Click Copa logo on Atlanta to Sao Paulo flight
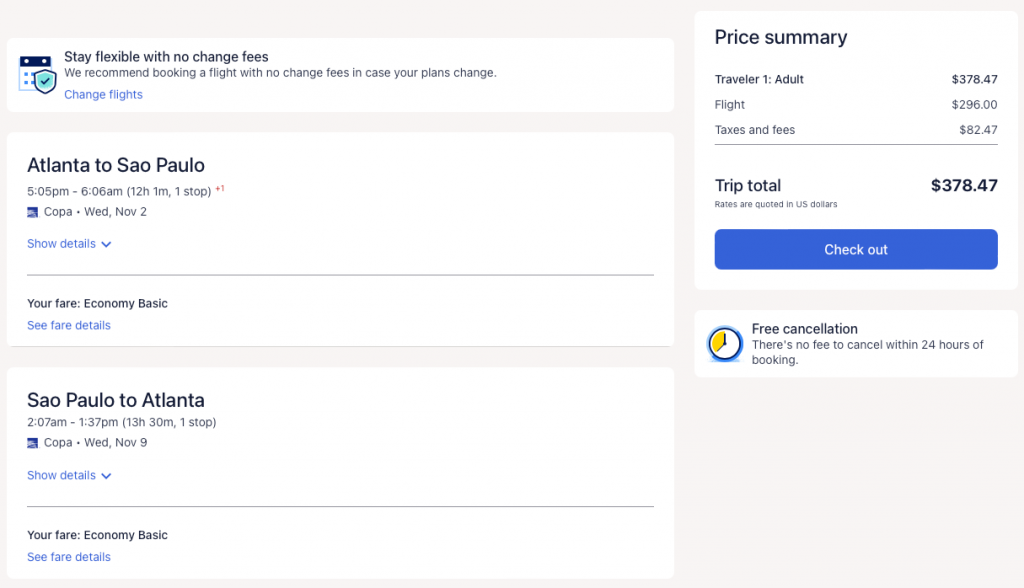 coord(33,212)
